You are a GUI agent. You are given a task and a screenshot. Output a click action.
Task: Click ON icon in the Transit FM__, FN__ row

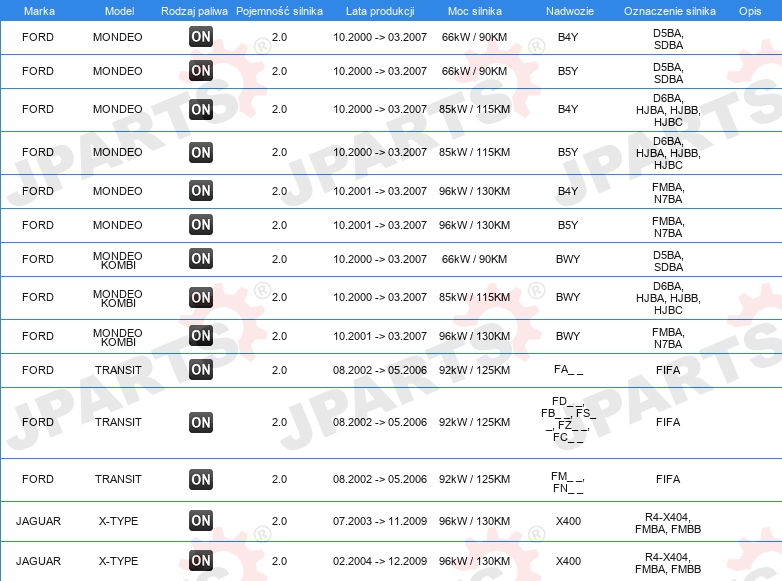[x=201, y=479]
